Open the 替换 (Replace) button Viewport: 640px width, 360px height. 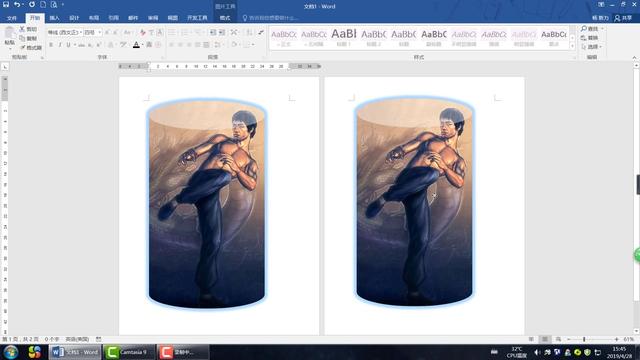click(590, 38)
